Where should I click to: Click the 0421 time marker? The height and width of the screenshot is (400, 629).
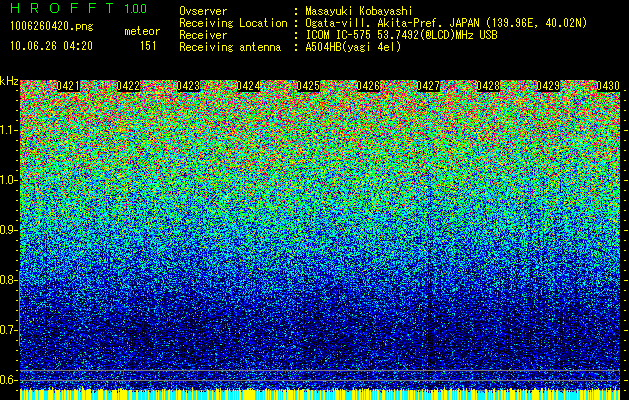point(68,86)
